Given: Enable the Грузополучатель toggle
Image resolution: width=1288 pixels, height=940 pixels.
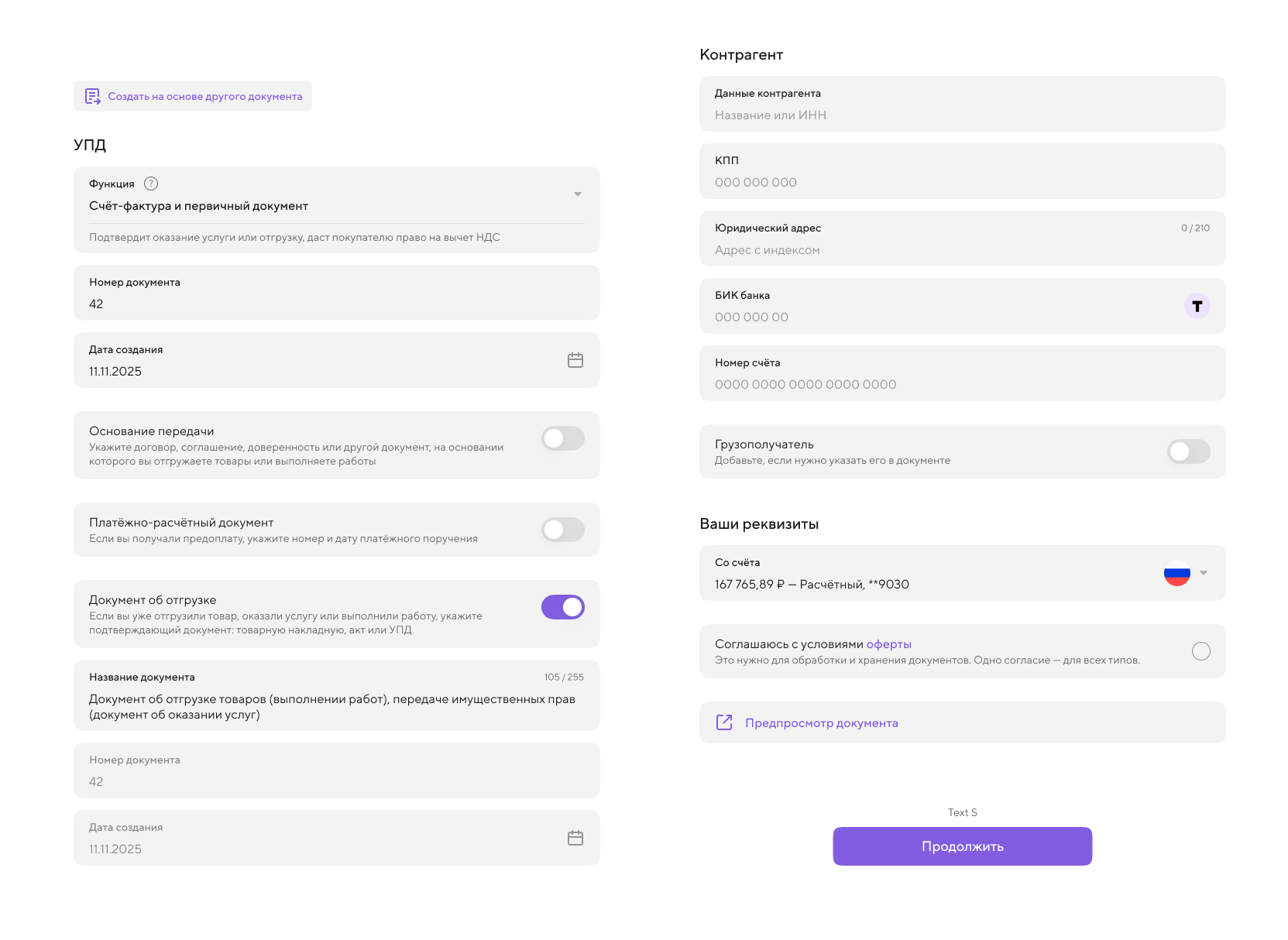Looking at the screenshot, I should (1189, 451).
